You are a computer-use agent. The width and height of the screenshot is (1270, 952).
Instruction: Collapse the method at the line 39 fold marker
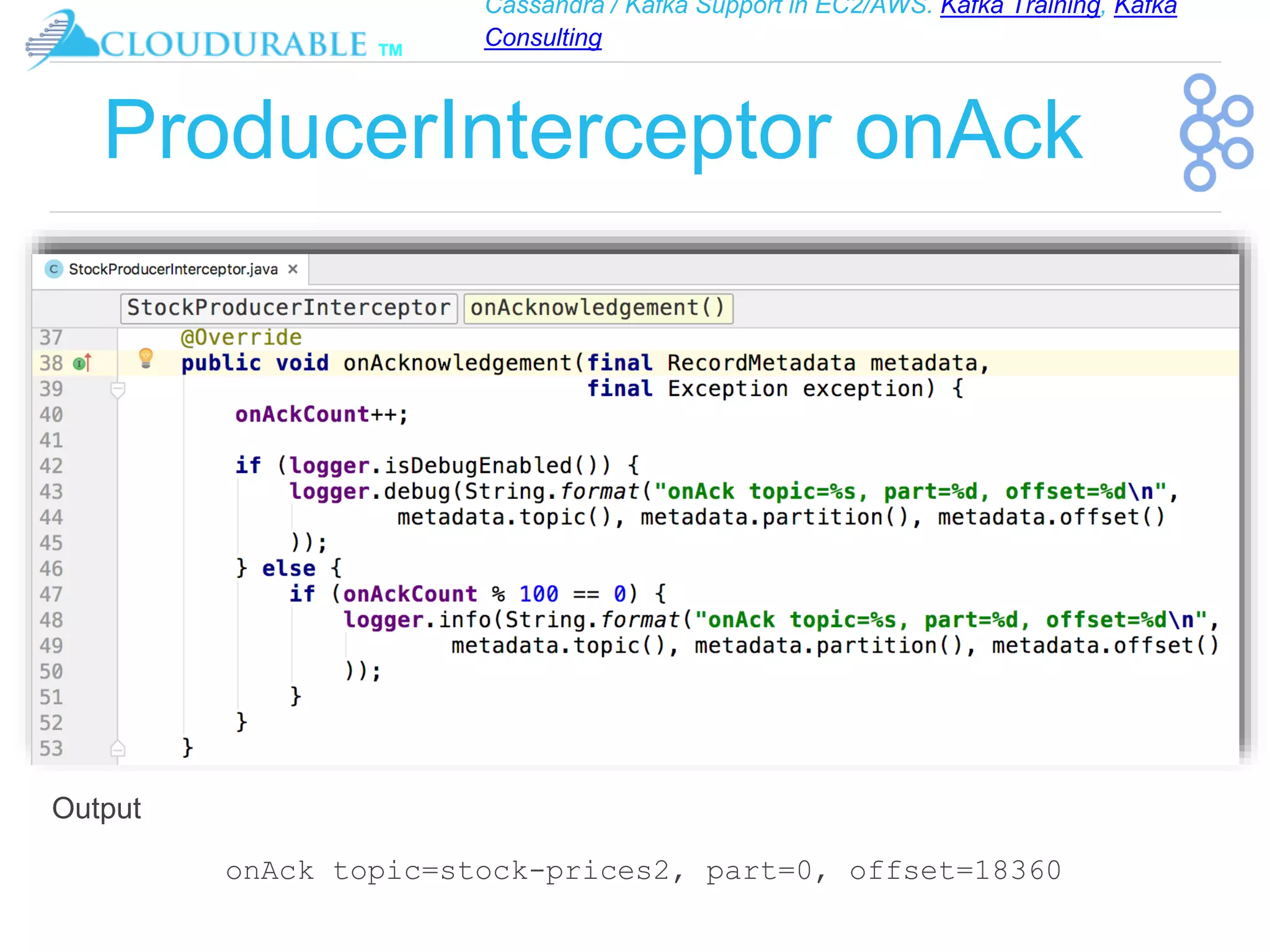click(118, 390)
